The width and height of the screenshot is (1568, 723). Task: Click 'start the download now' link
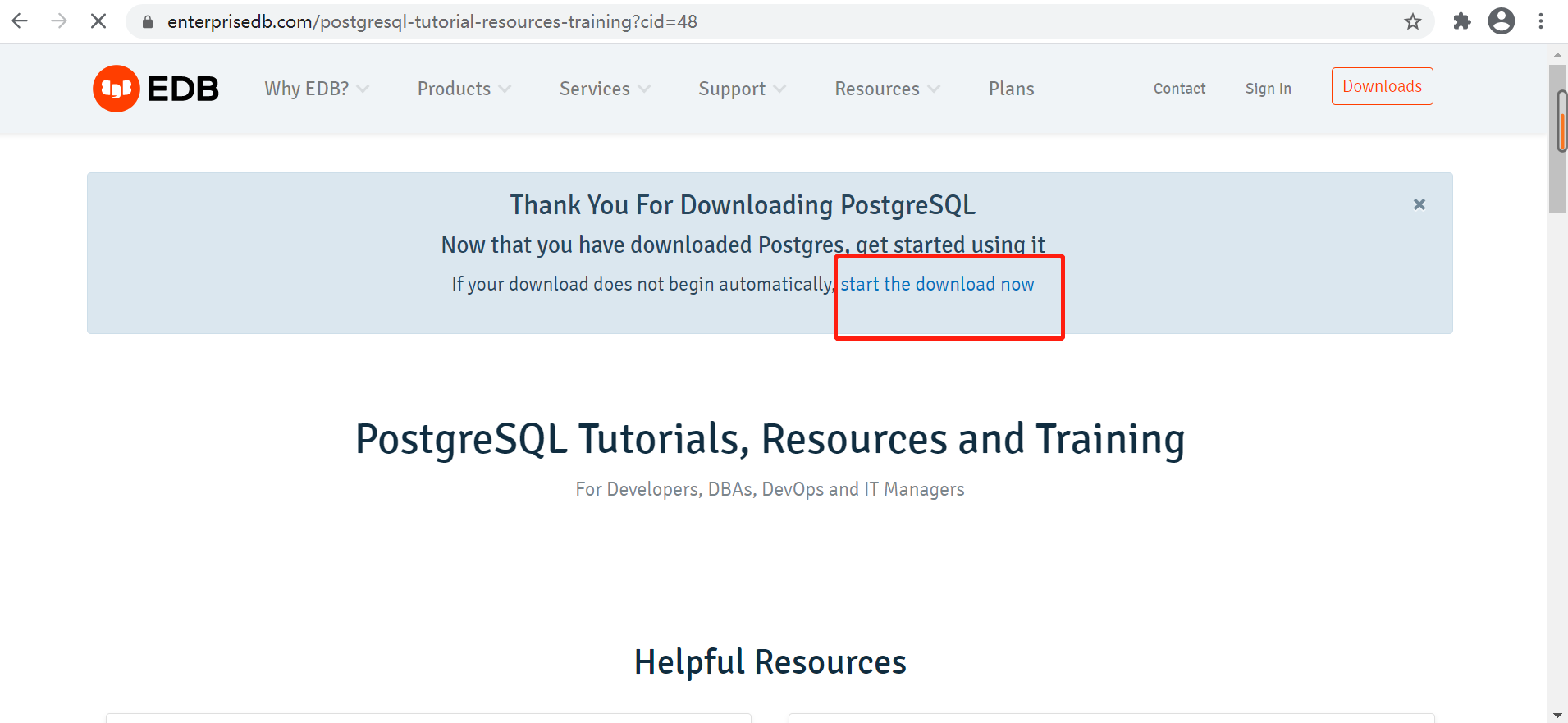937,284
